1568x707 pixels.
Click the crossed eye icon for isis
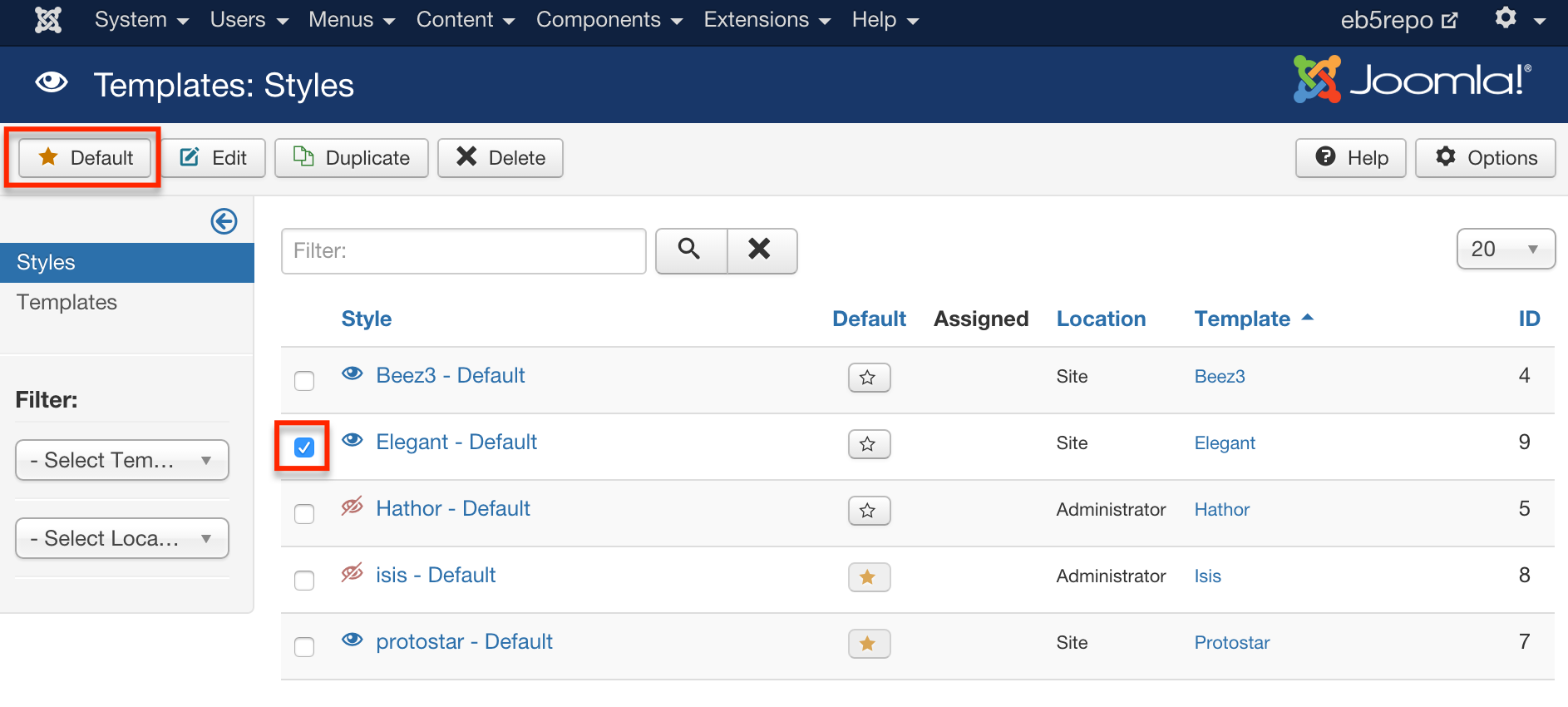coord(353,572)
